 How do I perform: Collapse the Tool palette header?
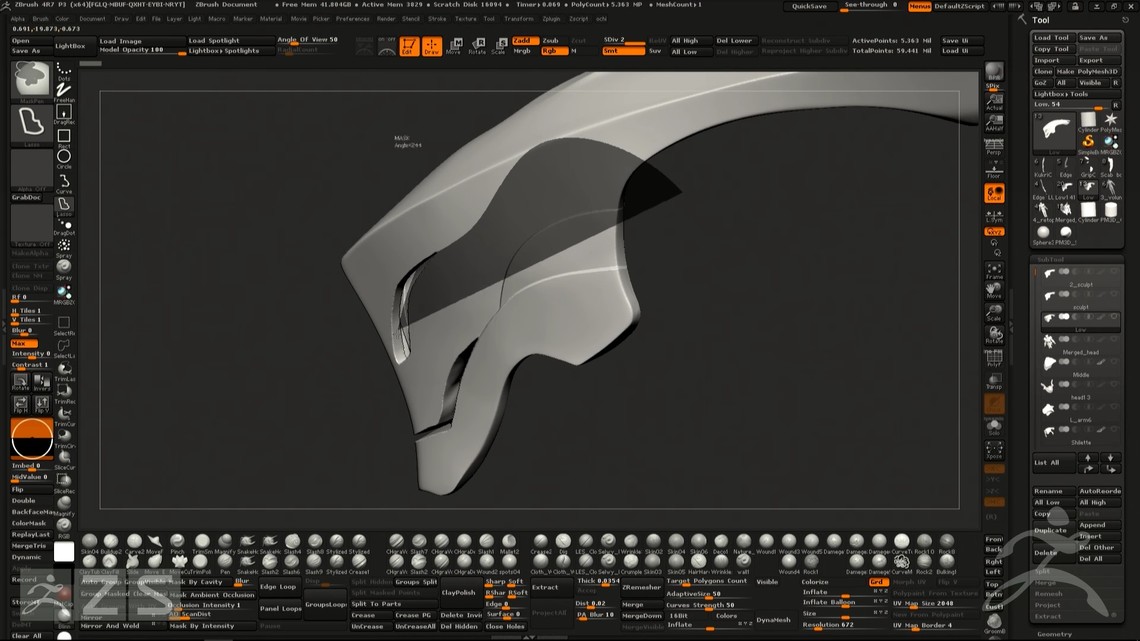tap(1041, 20)
